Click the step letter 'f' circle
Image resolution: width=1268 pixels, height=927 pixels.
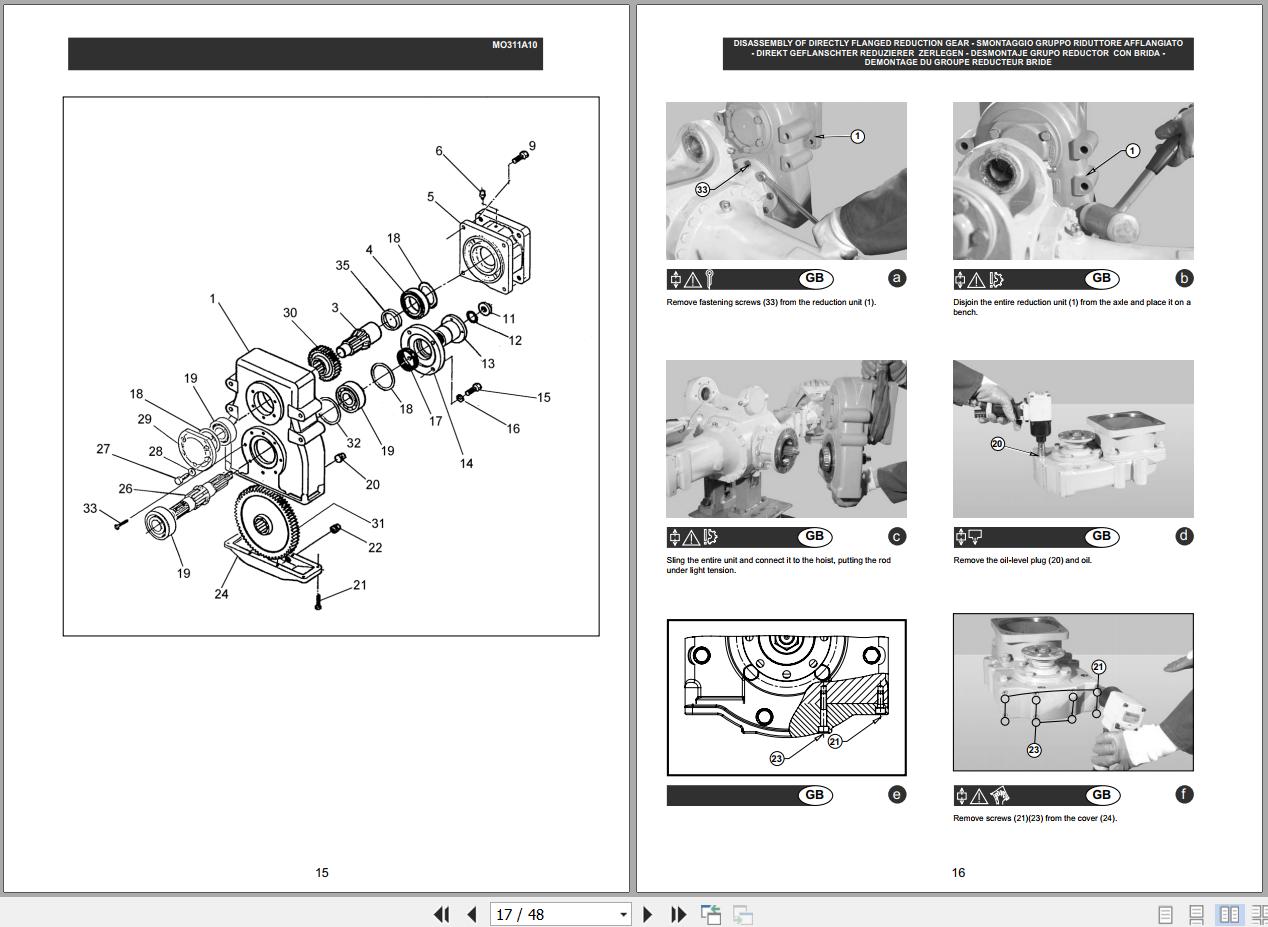tap(1184, 794)
